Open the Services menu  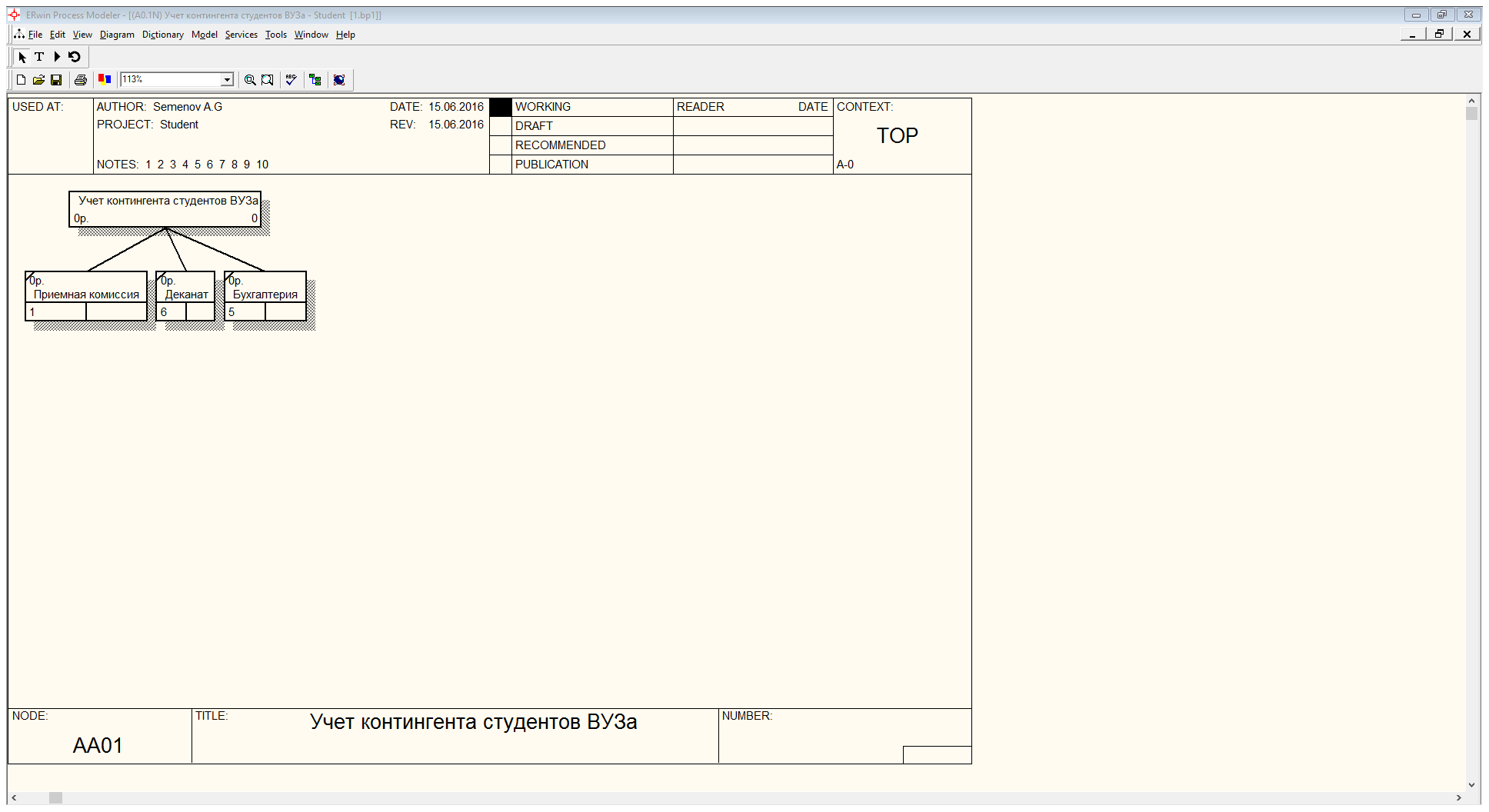click(242, 35)
